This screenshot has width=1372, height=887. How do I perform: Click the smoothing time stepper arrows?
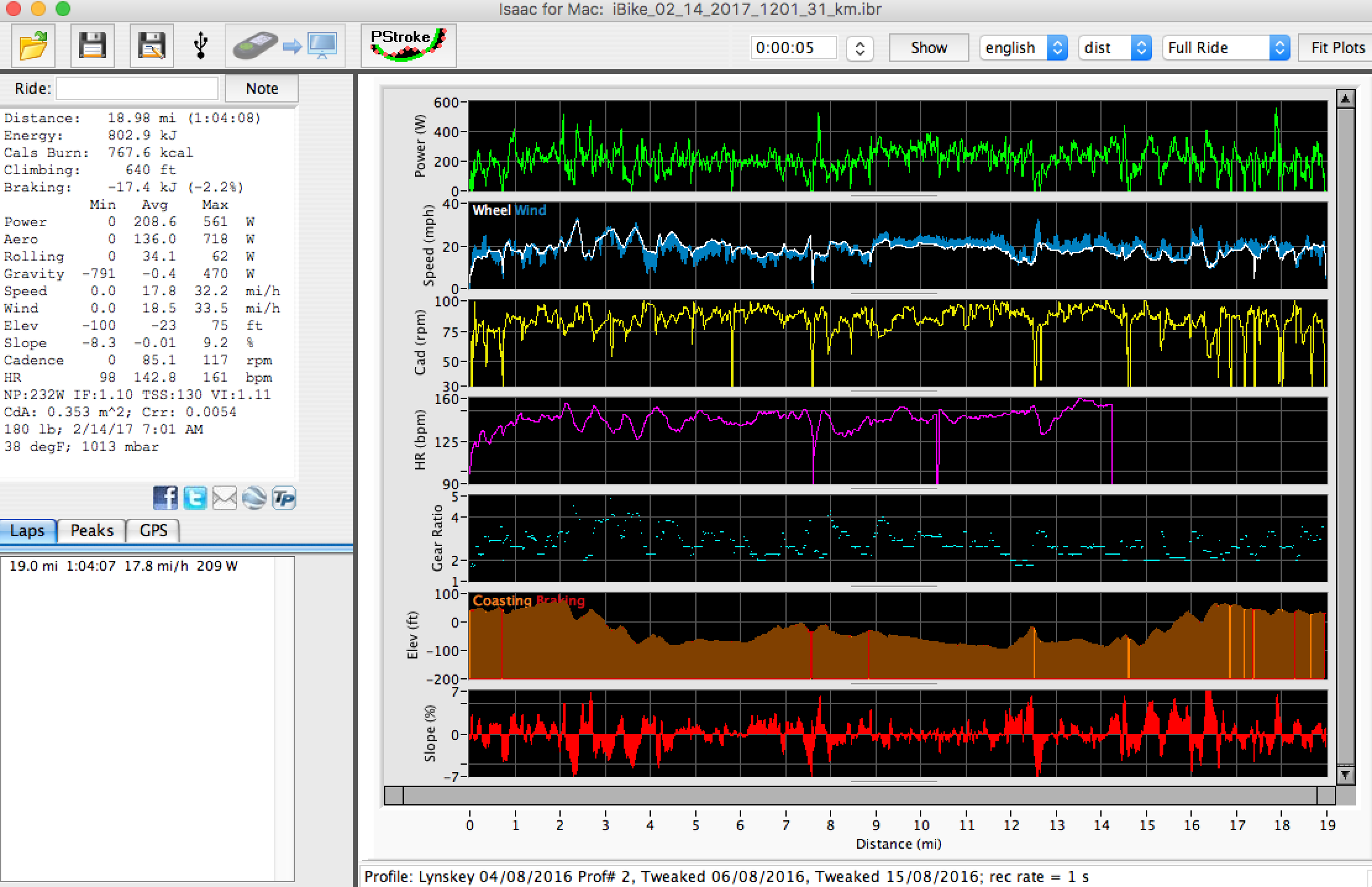click(860, 48)
